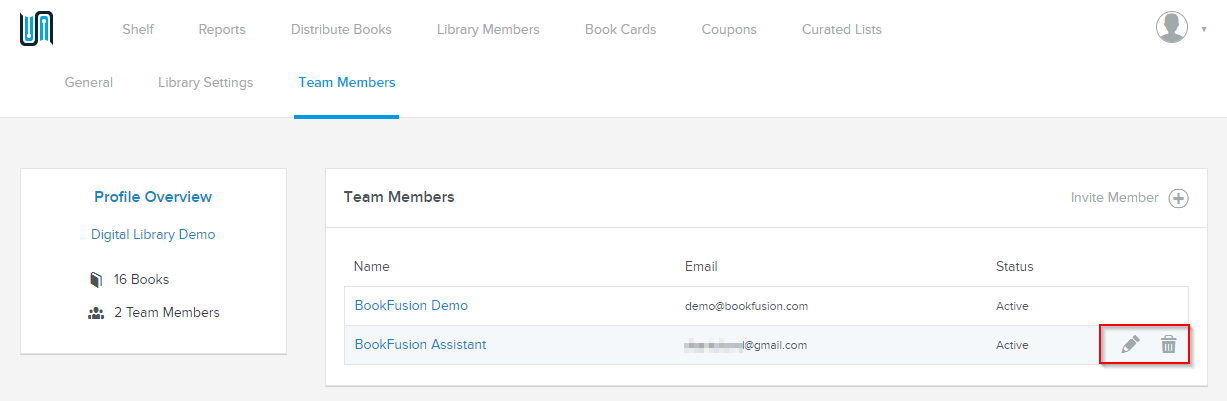
Task: Switch to the General tab
Action: tap(89, 82)
